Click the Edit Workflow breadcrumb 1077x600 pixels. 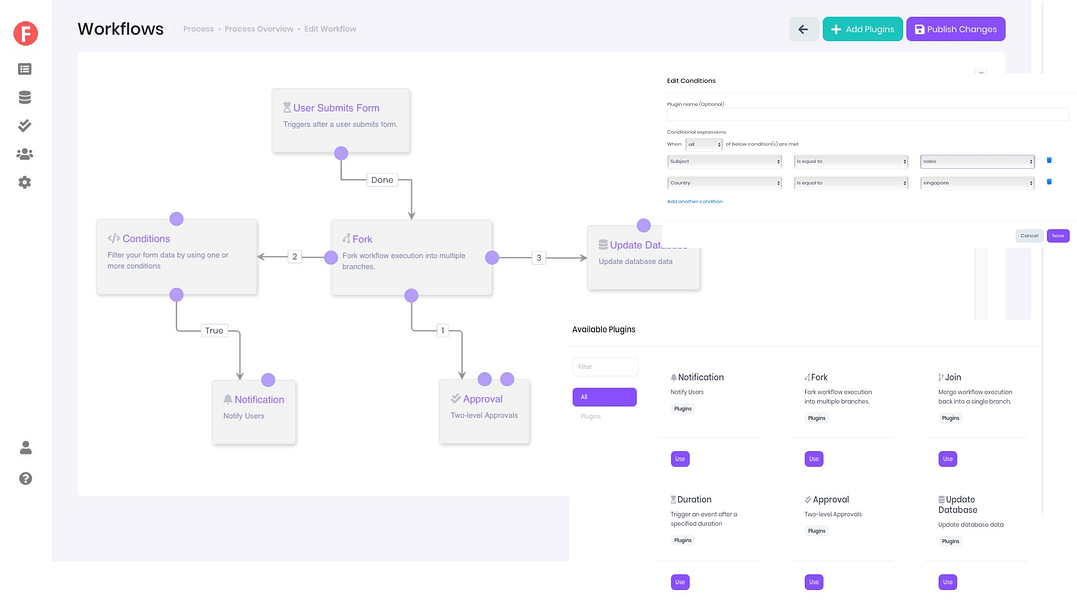(330, 29)
